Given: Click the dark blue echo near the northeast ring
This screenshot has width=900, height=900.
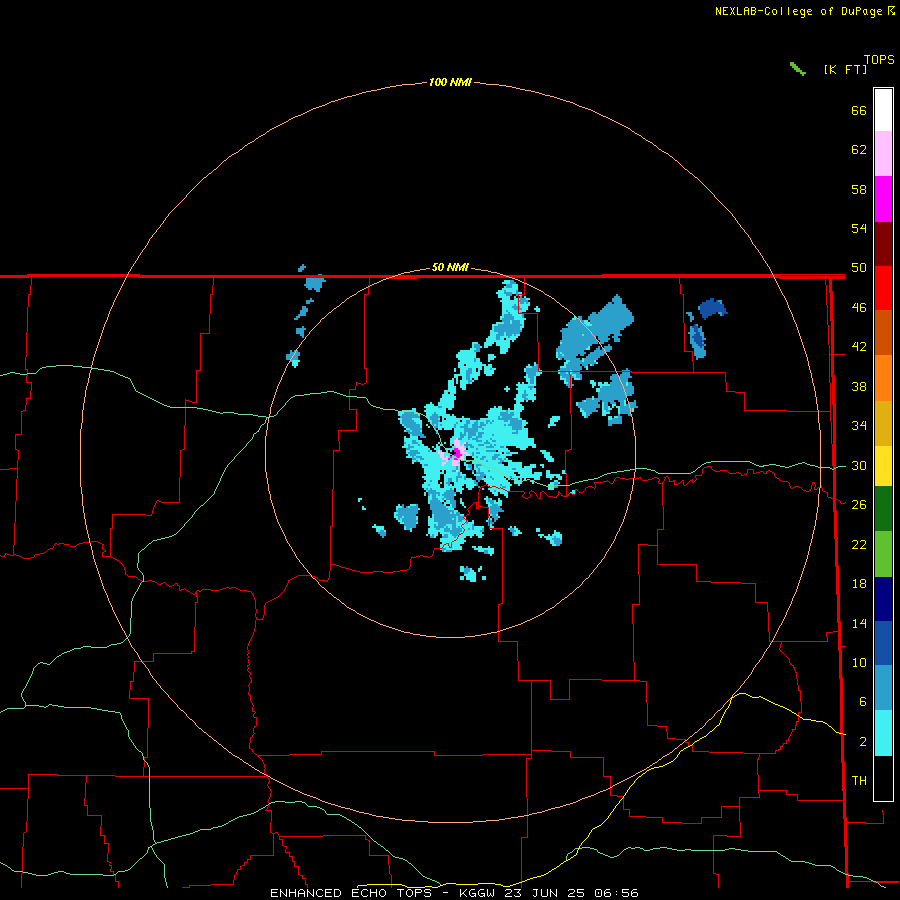Looking at the screenshot, I should (x=712, y=309).
